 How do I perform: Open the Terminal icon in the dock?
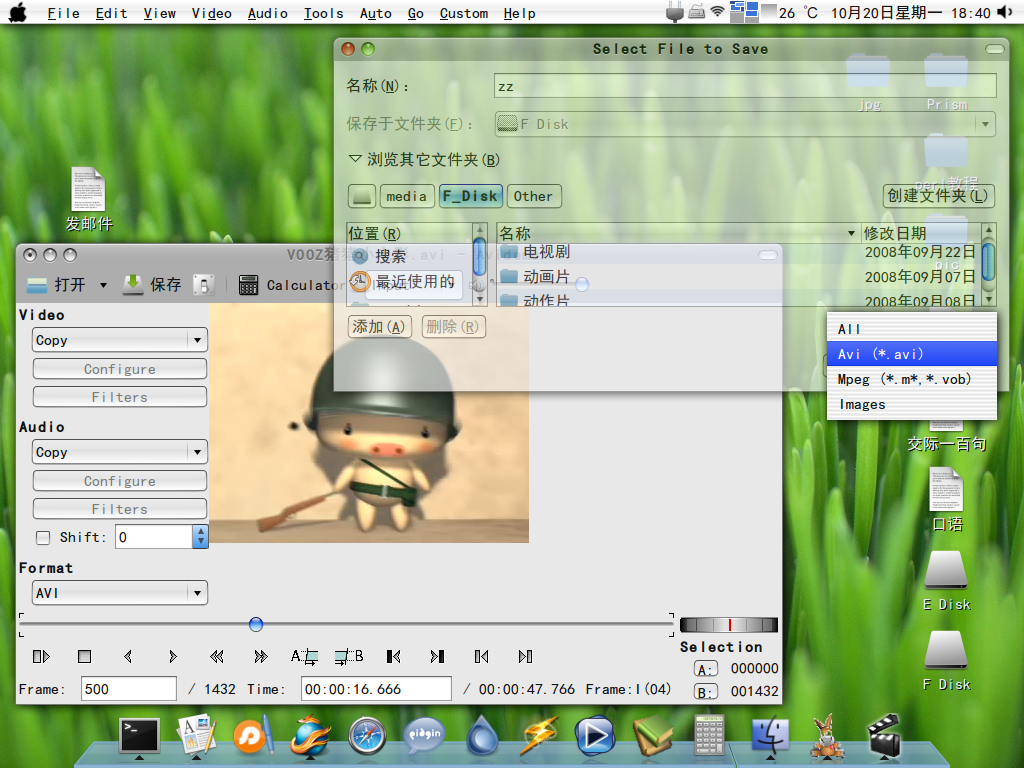click(x=139, y=736)
